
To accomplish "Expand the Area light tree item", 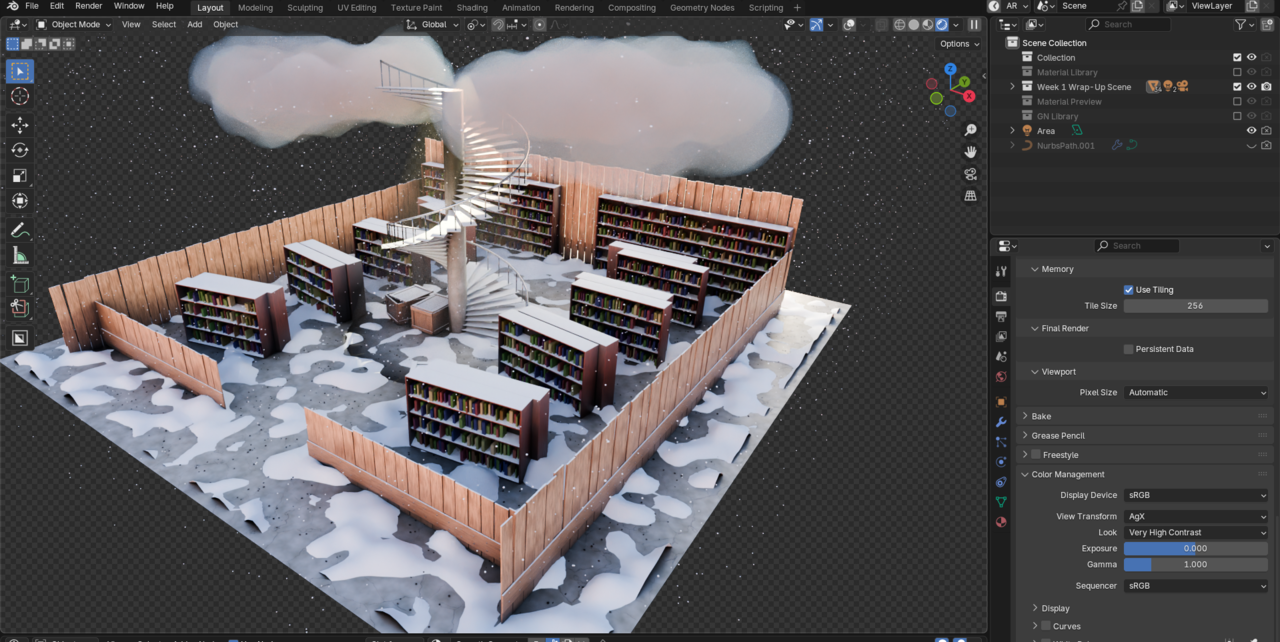I will point(1012,131).
